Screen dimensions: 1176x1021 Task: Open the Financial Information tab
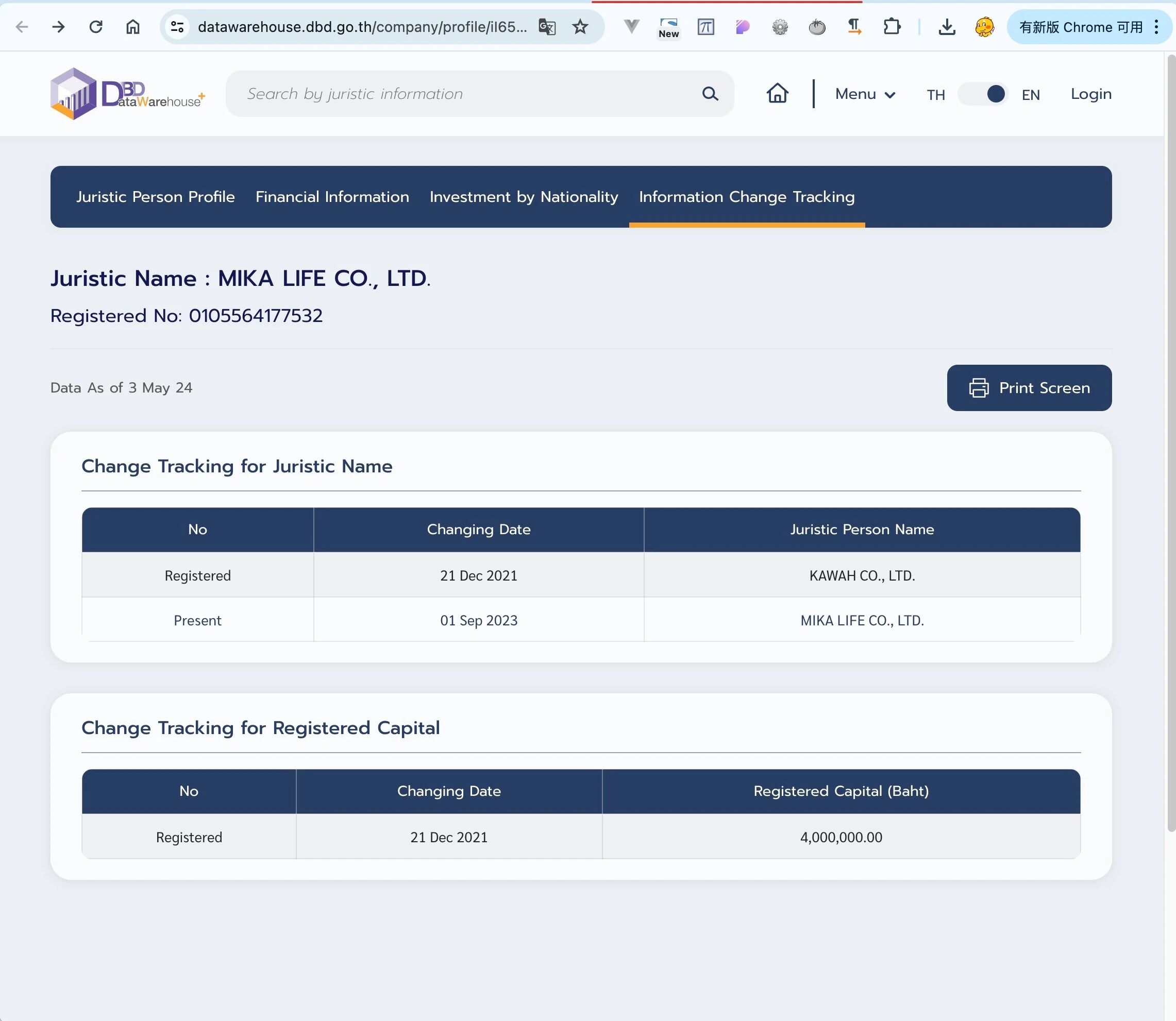click(x=332, y=197)
